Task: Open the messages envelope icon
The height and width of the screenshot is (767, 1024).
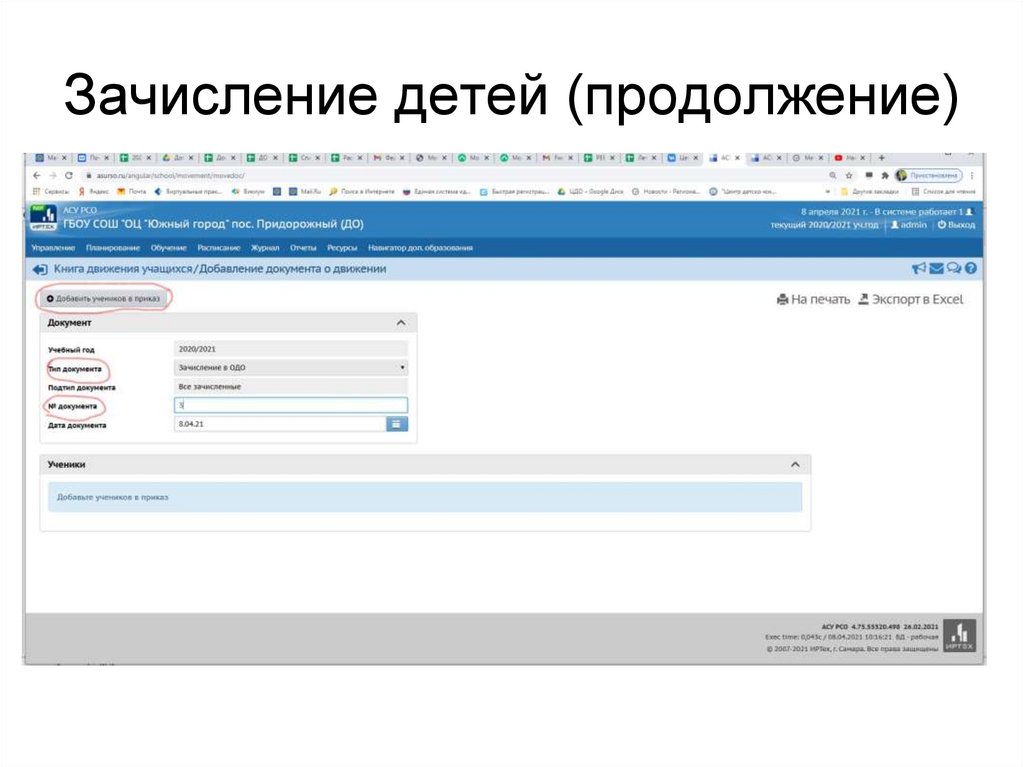Action: coord(937,268)
